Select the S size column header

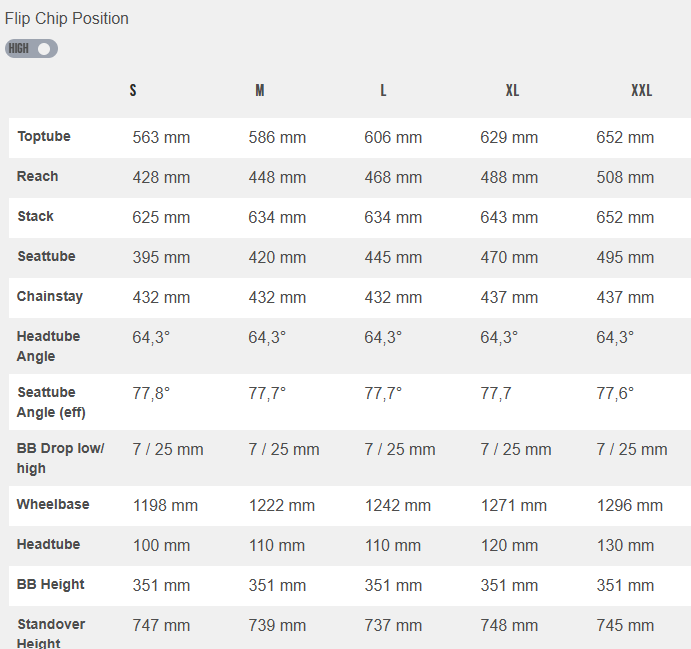coord(133,90)
